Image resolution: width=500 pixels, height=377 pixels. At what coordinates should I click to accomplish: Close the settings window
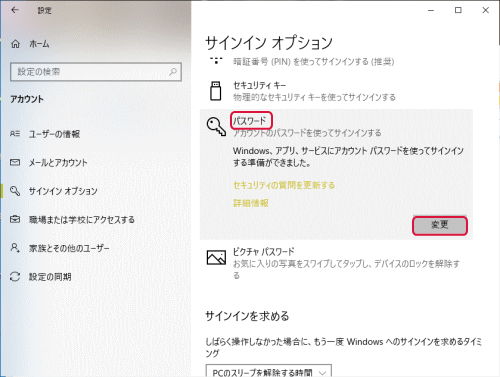[486, 10]
